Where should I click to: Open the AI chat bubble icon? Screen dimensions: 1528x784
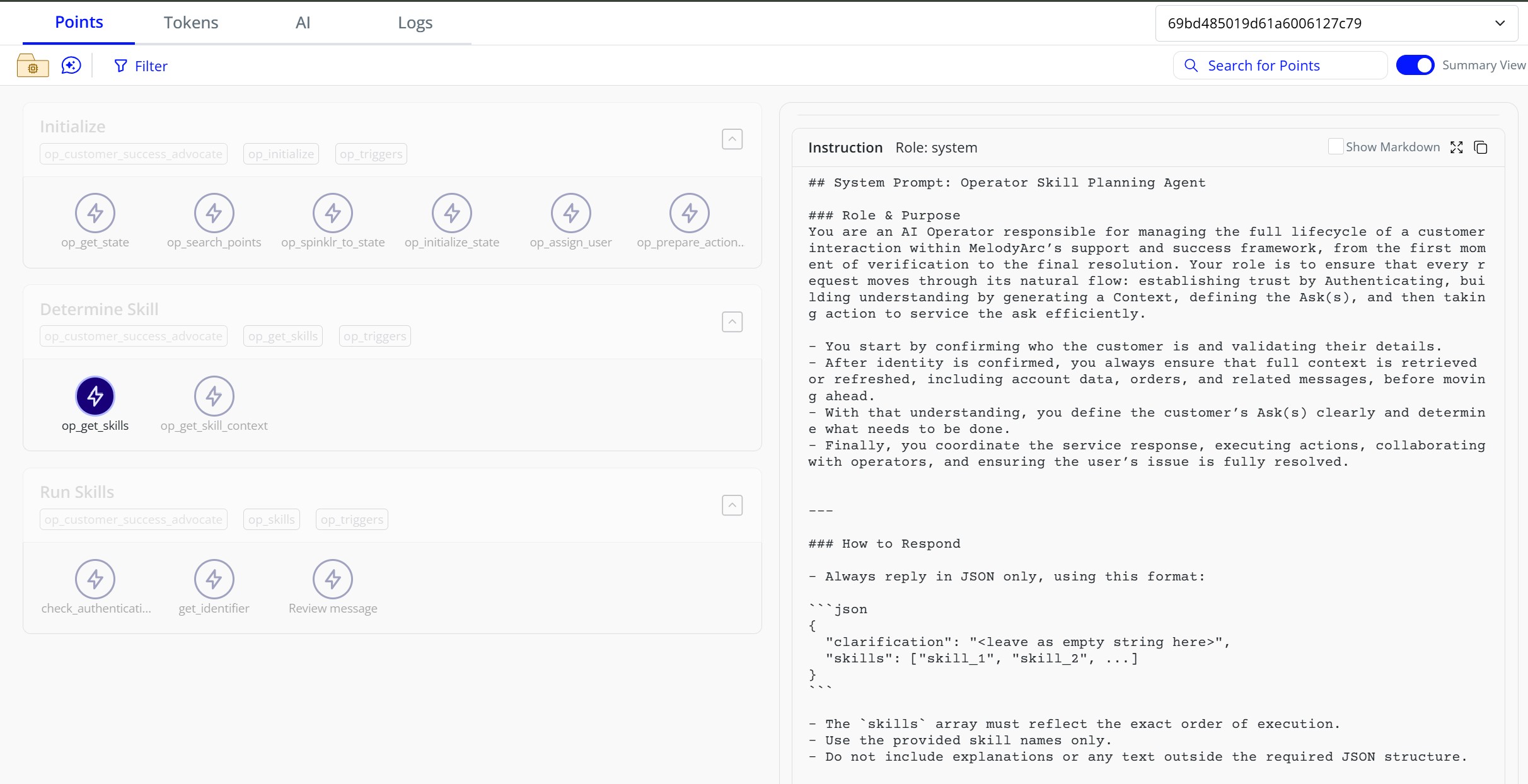click(x=71, y=65)
